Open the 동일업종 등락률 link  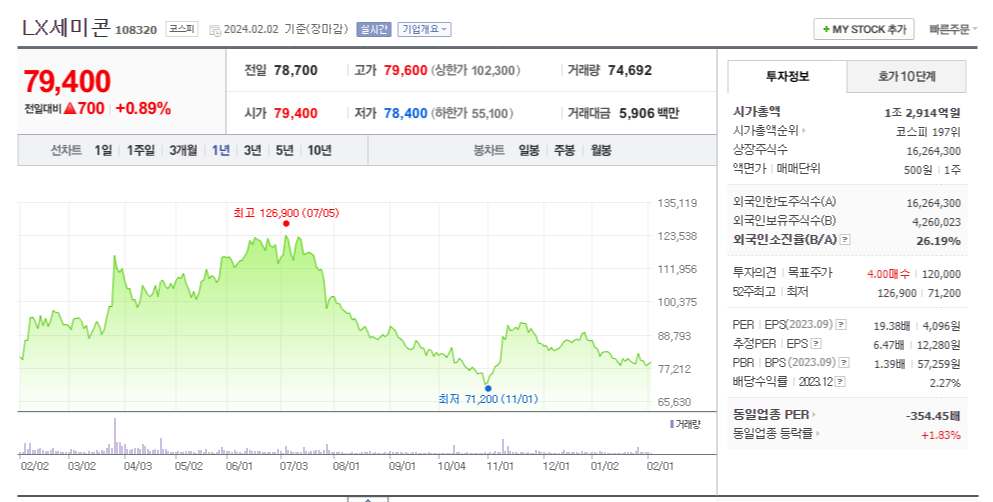tap(773, 434)
